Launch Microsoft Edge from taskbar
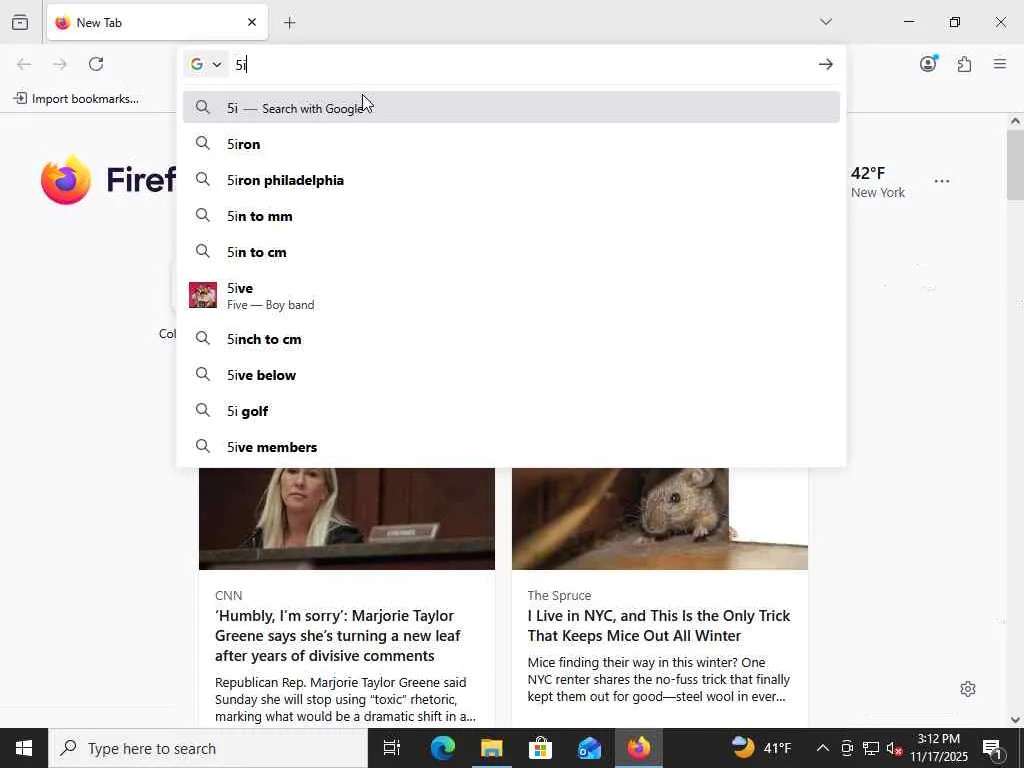Viewport: 1024px width, 768px height. pyautogui.click(x=442, y=748)
